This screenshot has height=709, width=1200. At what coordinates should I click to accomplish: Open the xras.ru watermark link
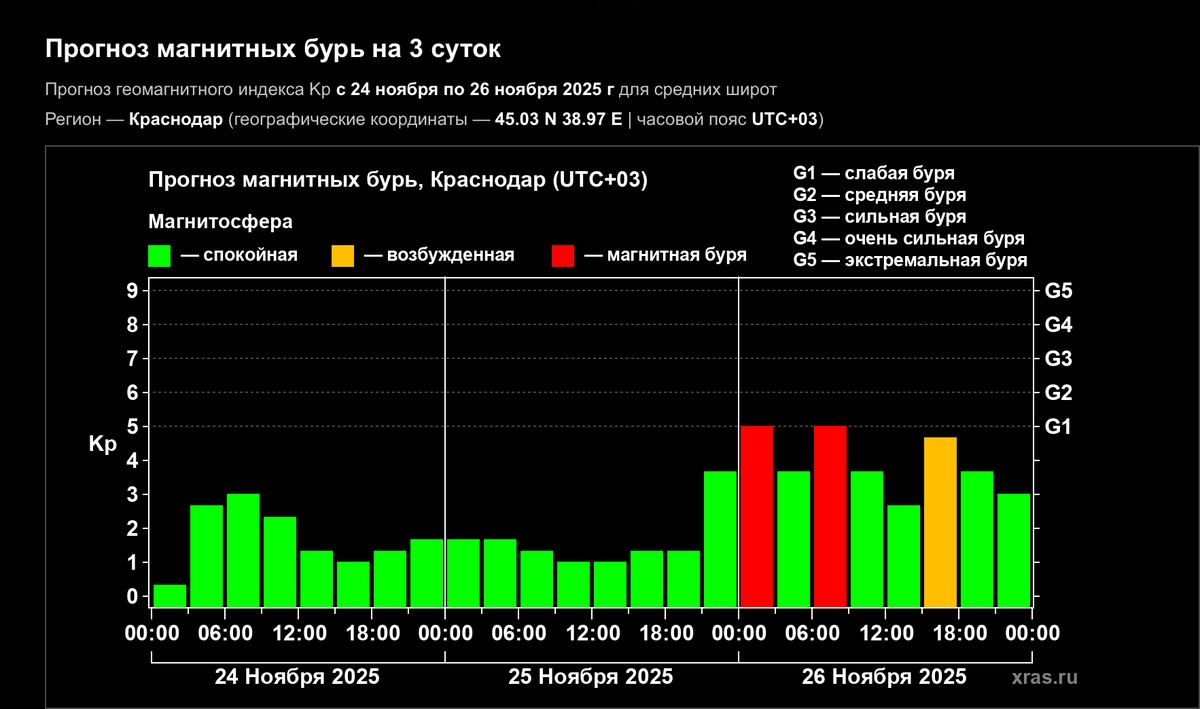pos(1044,677)
